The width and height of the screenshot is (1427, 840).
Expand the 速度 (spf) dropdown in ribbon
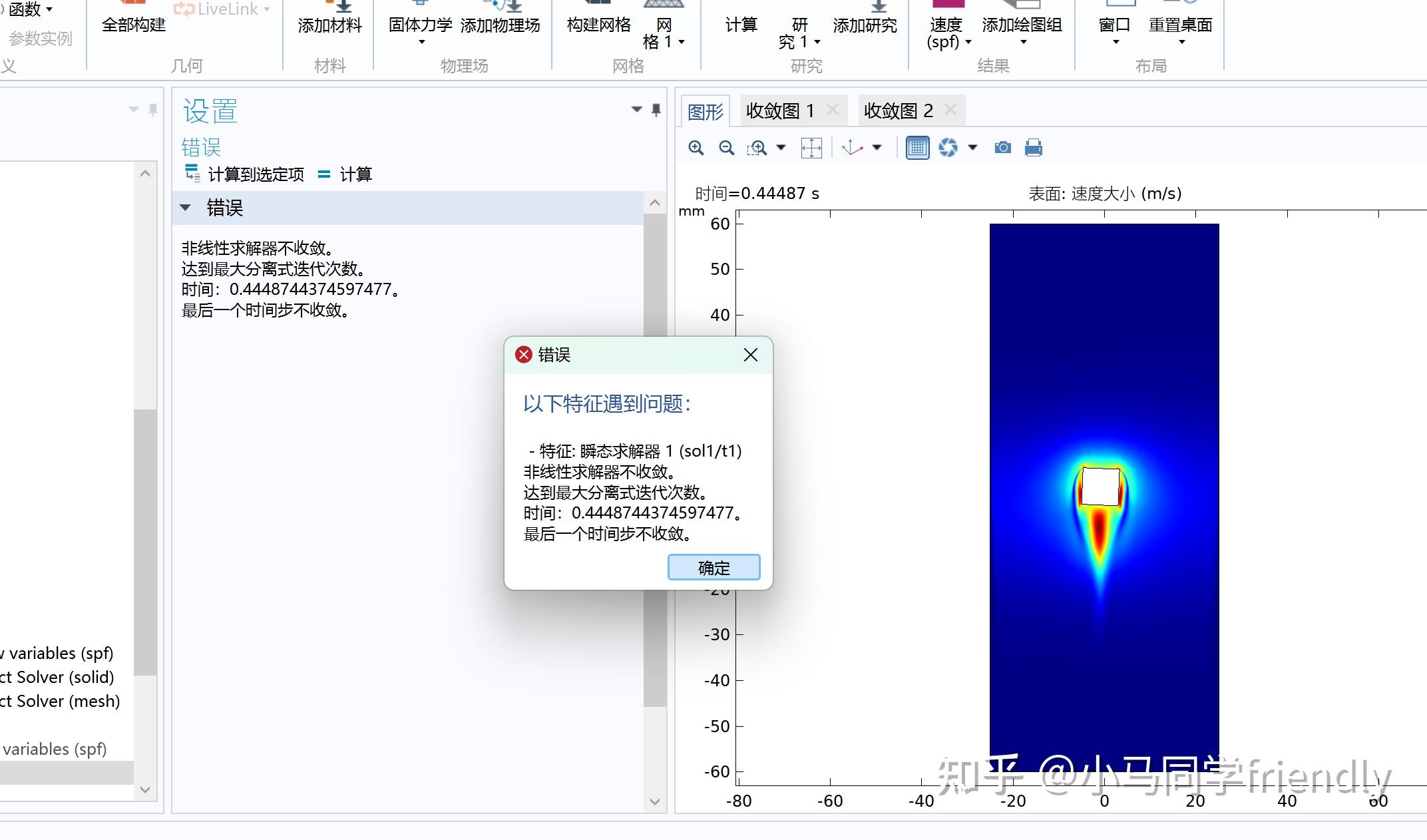click(x=969, y=42)
